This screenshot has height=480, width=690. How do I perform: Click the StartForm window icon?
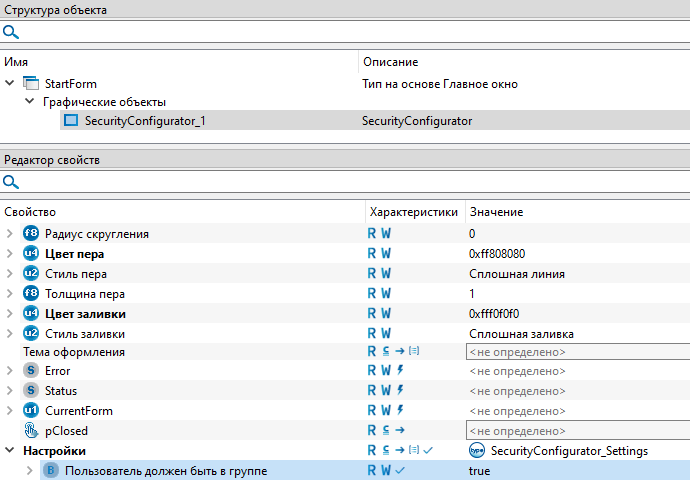(x=30, y=83)
